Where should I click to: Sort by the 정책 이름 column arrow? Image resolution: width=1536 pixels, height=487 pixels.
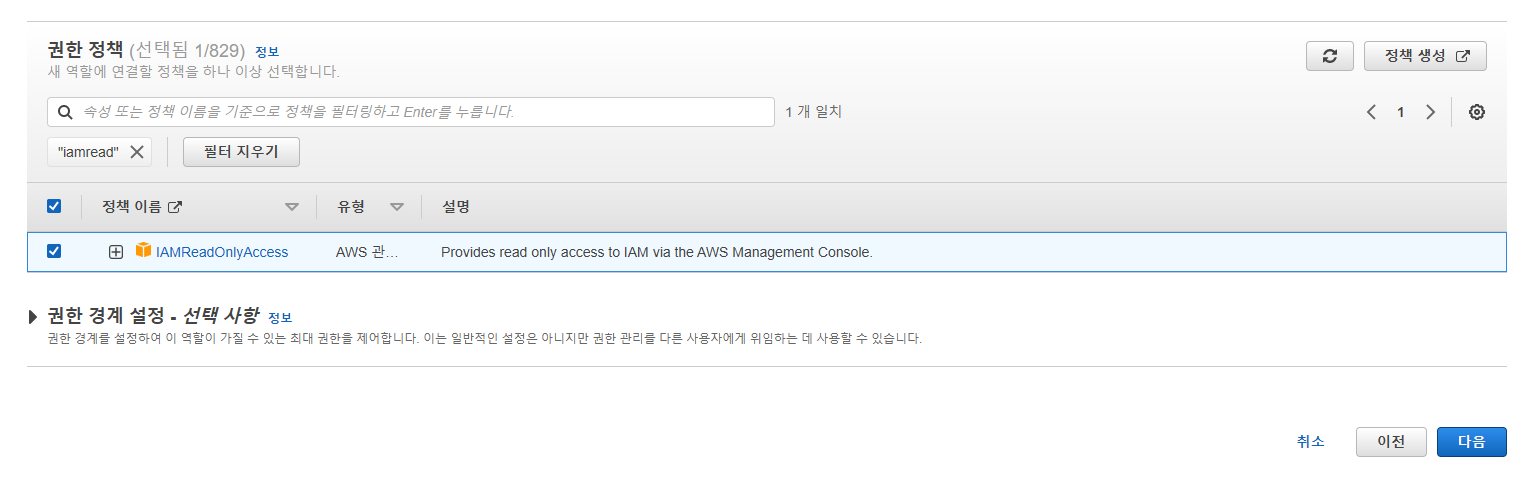(x=292, y=207)
